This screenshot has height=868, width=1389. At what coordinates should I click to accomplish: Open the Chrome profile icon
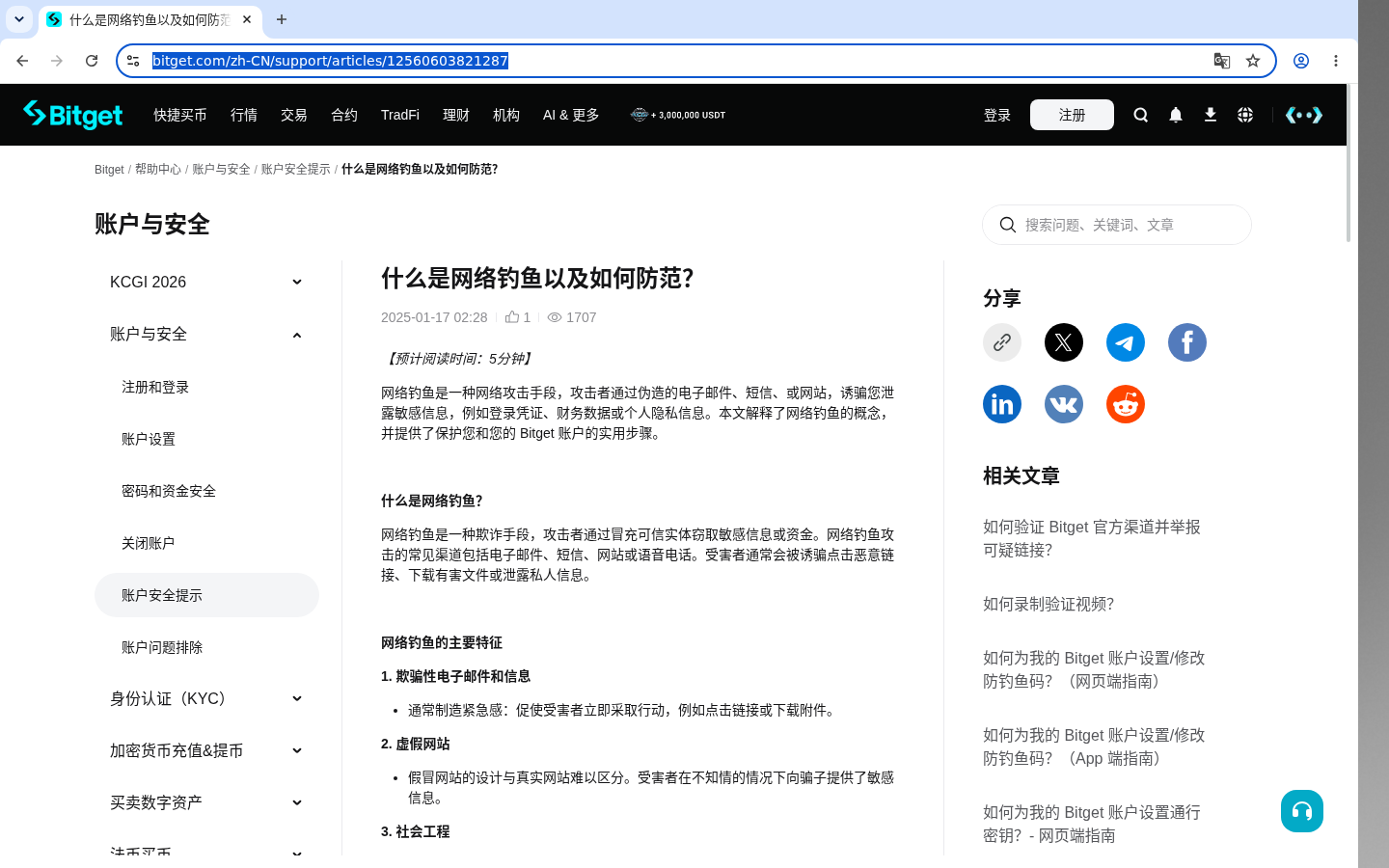1301,61
